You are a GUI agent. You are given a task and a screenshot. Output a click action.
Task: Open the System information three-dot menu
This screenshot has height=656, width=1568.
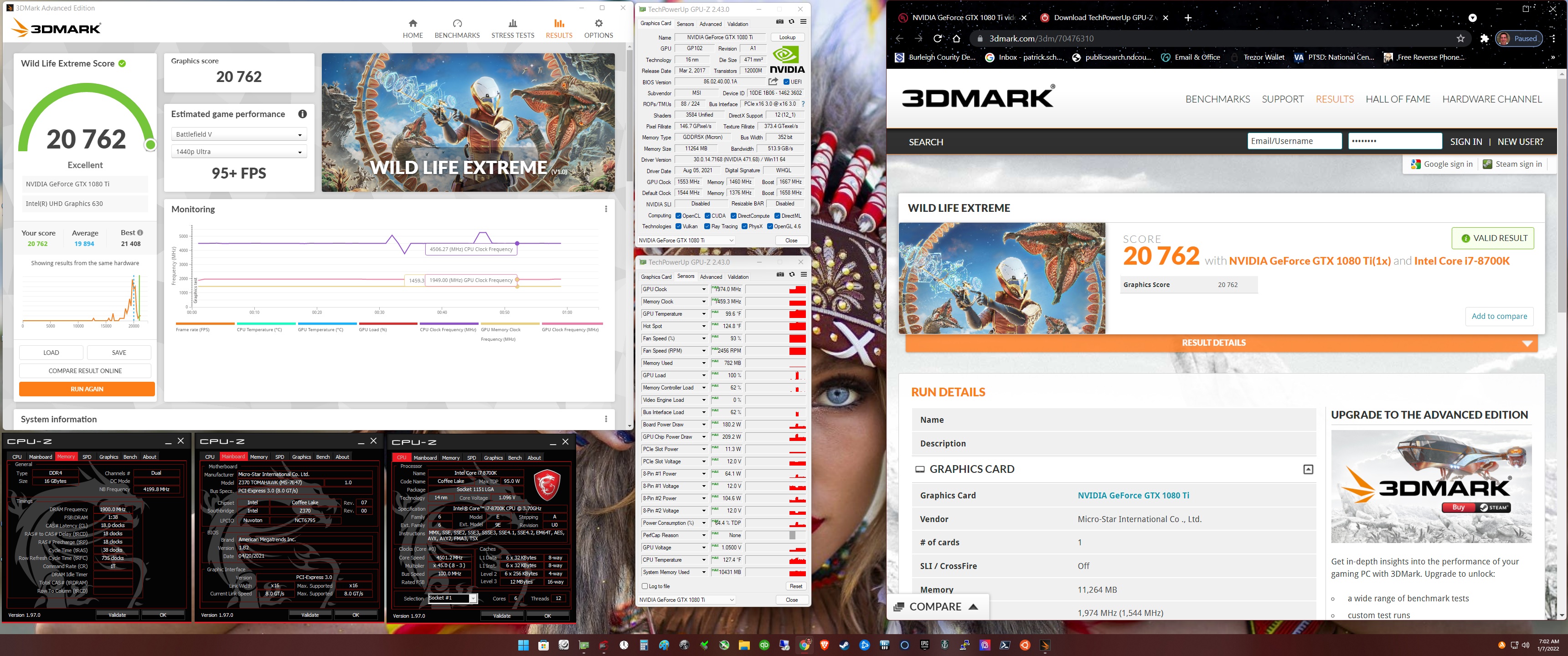(x=606, y=419)
